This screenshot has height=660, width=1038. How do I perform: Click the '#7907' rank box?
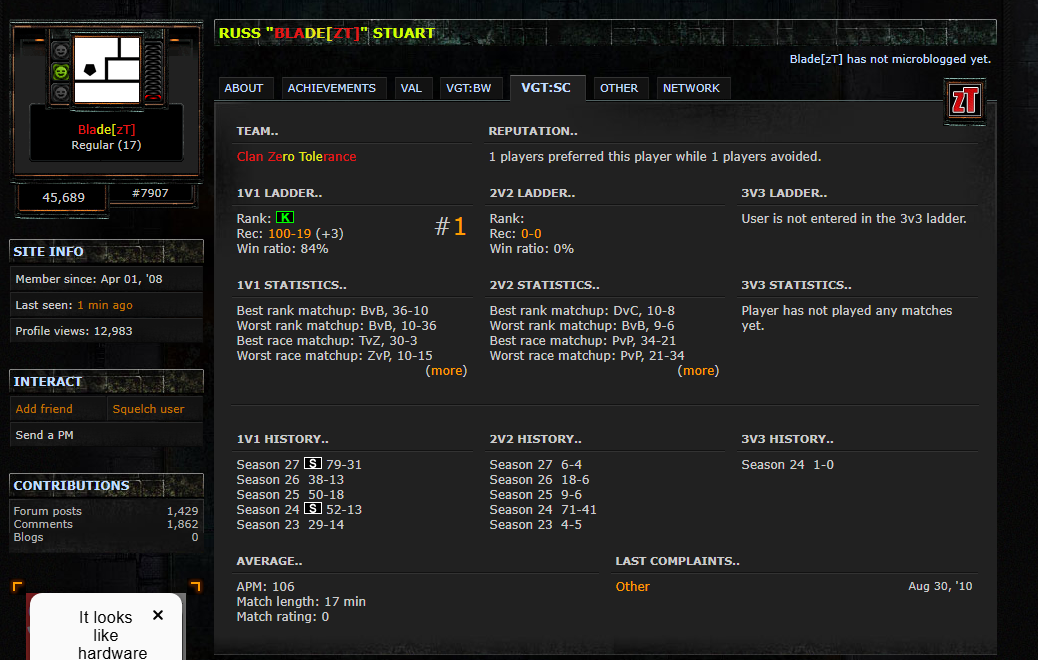coord(150,193)
